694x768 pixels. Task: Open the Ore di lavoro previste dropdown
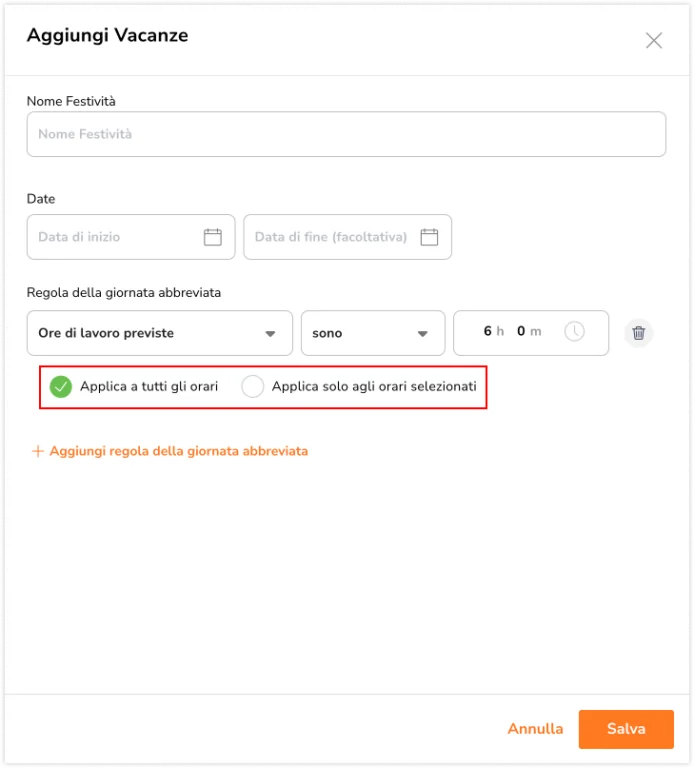(160, 333)
